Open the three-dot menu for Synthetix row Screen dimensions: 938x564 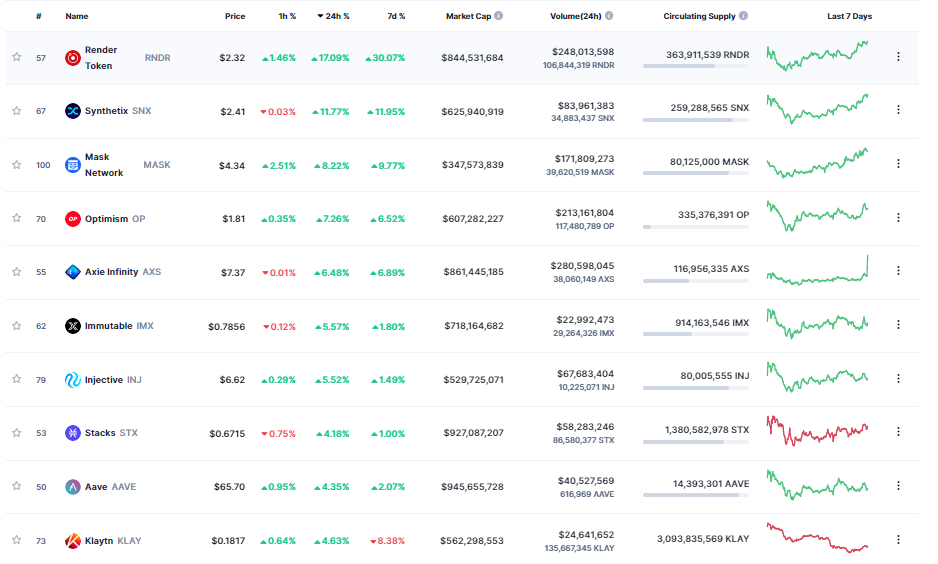(898, 110)
